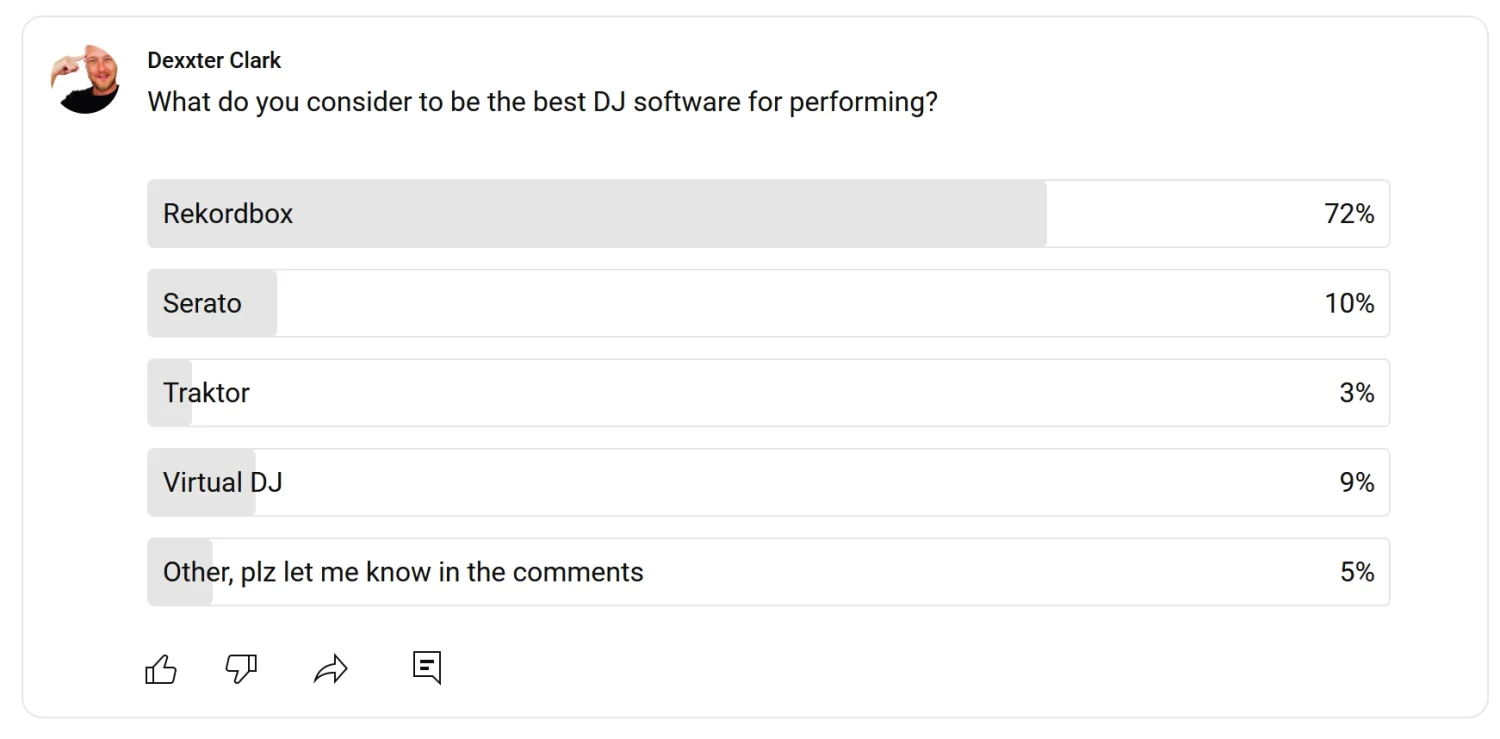Click the 3% result for Traktor

tap(1357, 393)
